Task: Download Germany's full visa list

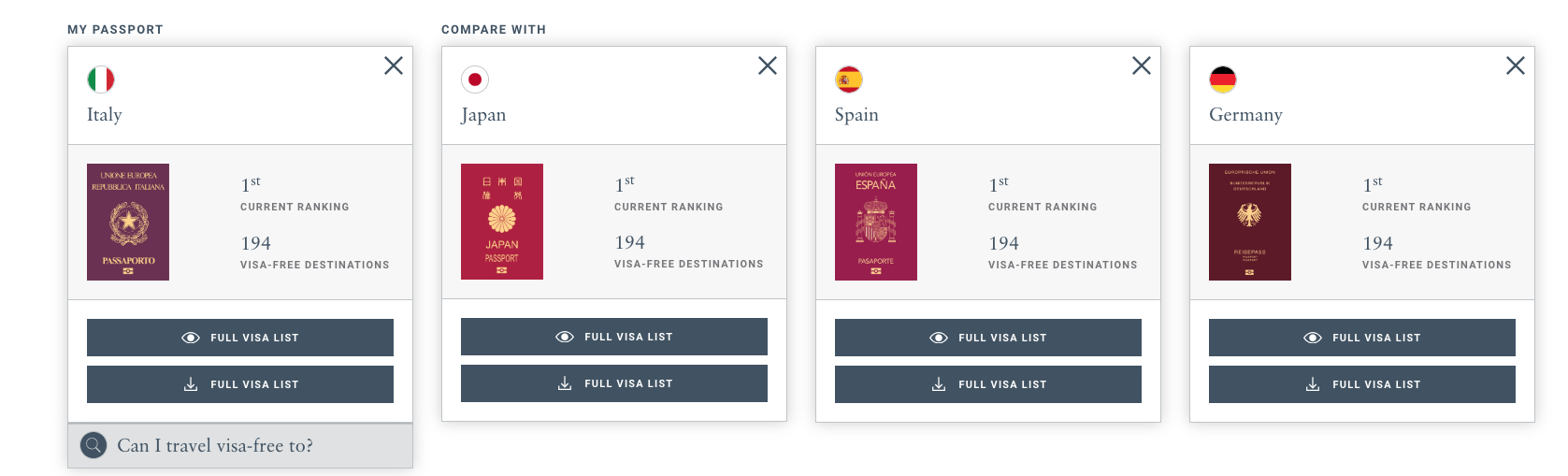Action: (x=1362, y=384)
